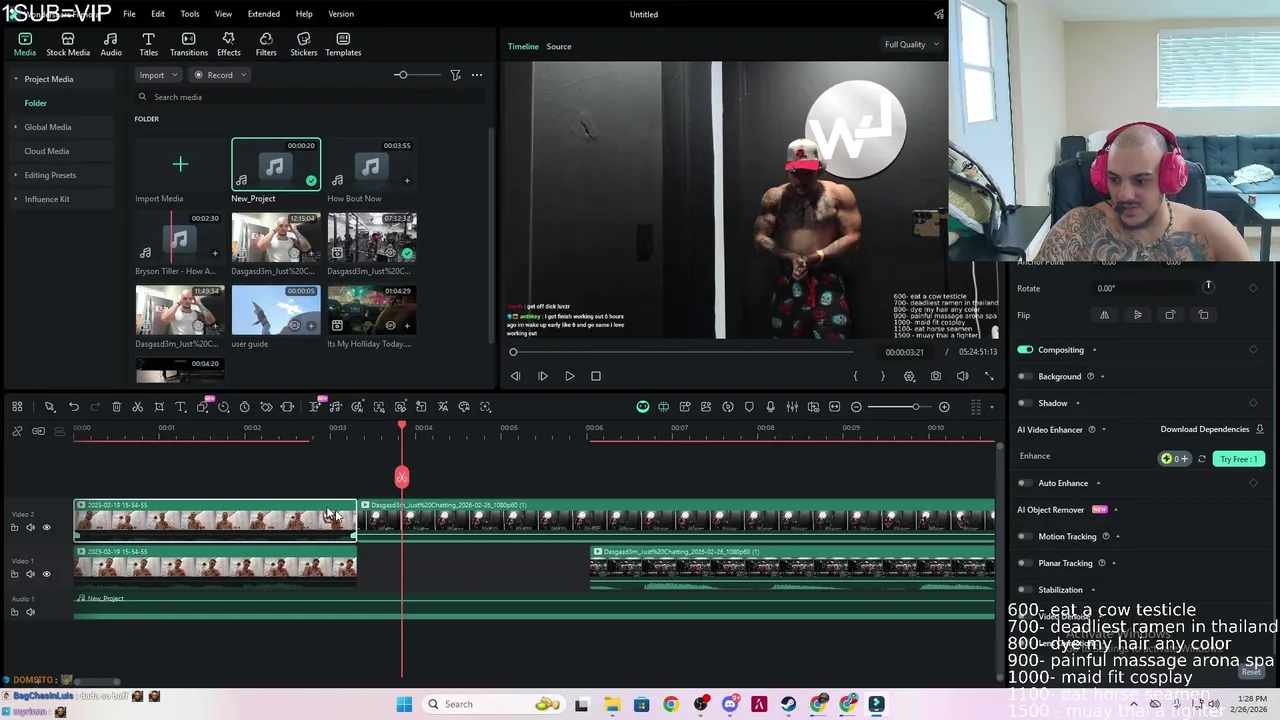Zoom out the timeline with minus icon

pyautogui.click(x=856, y=407)
